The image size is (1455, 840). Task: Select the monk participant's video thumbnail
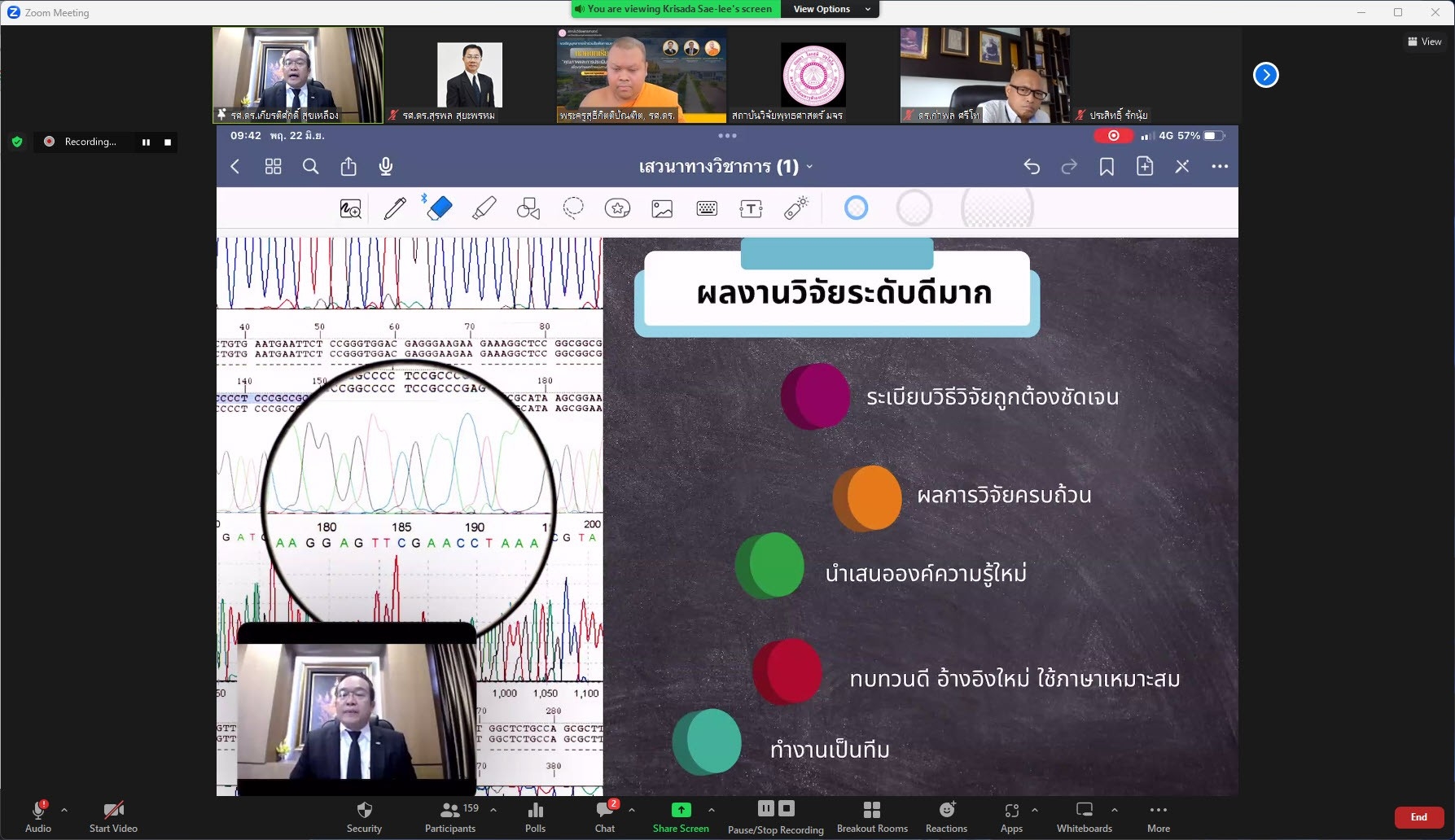[x=642, y=75]
